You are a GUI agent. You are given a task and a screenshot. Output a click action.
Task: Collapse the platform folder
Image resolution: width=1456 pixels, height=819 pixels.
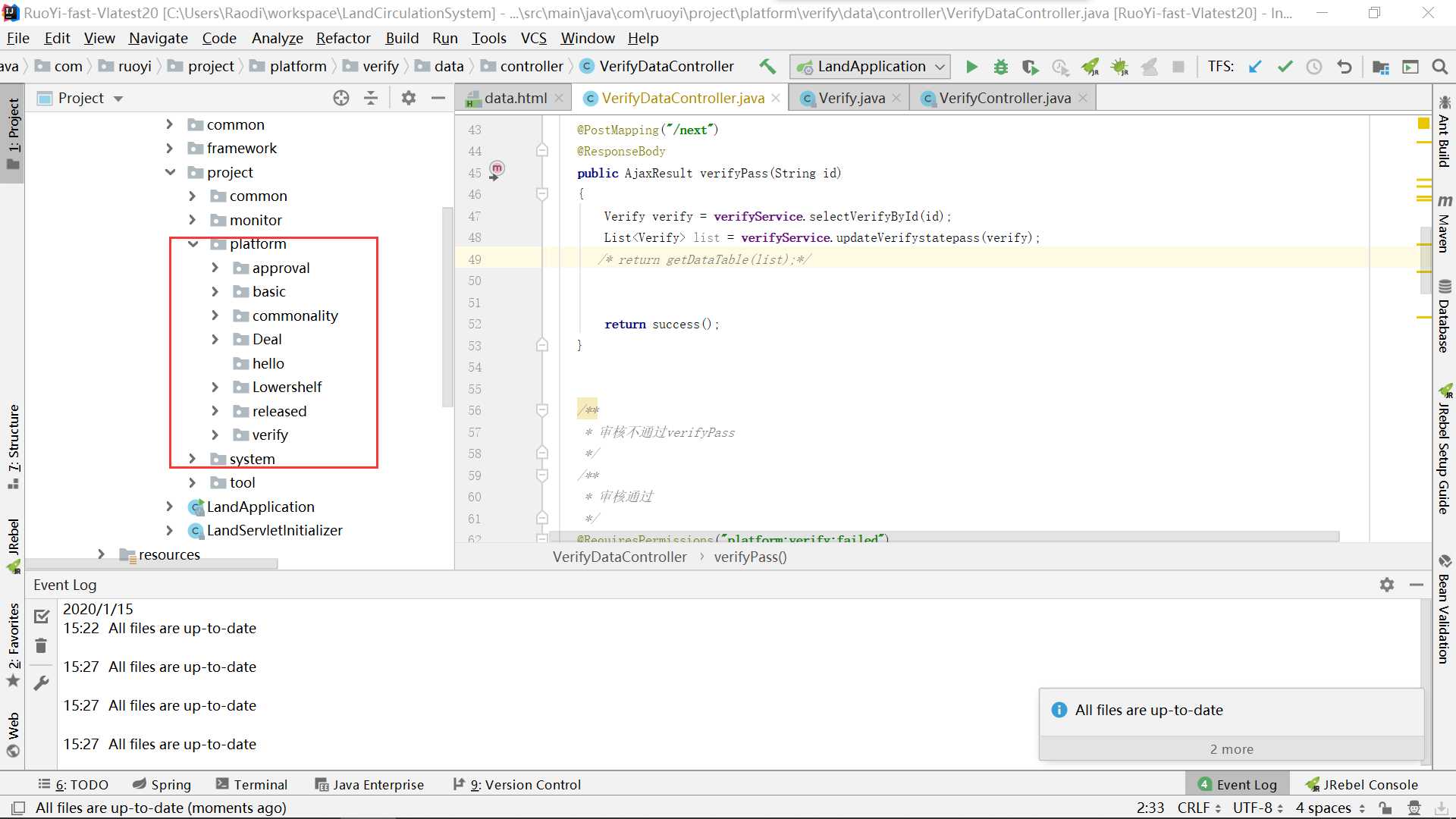pos(193,243)
